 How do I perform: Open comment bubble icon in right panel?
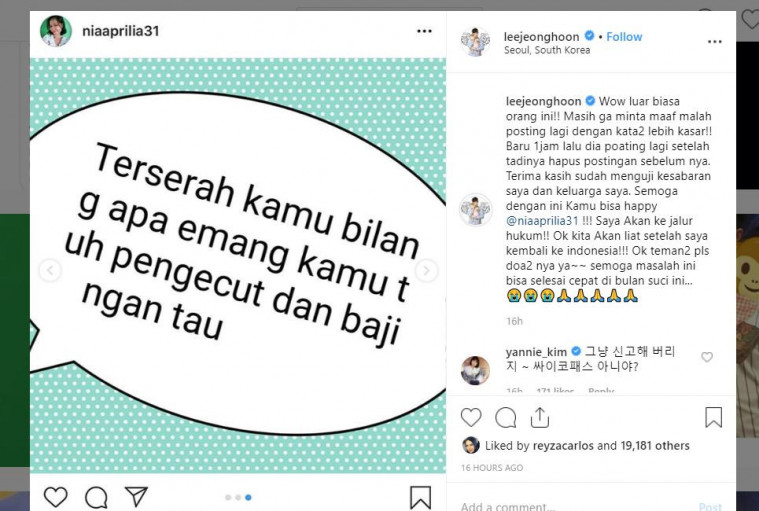(505, 418)
